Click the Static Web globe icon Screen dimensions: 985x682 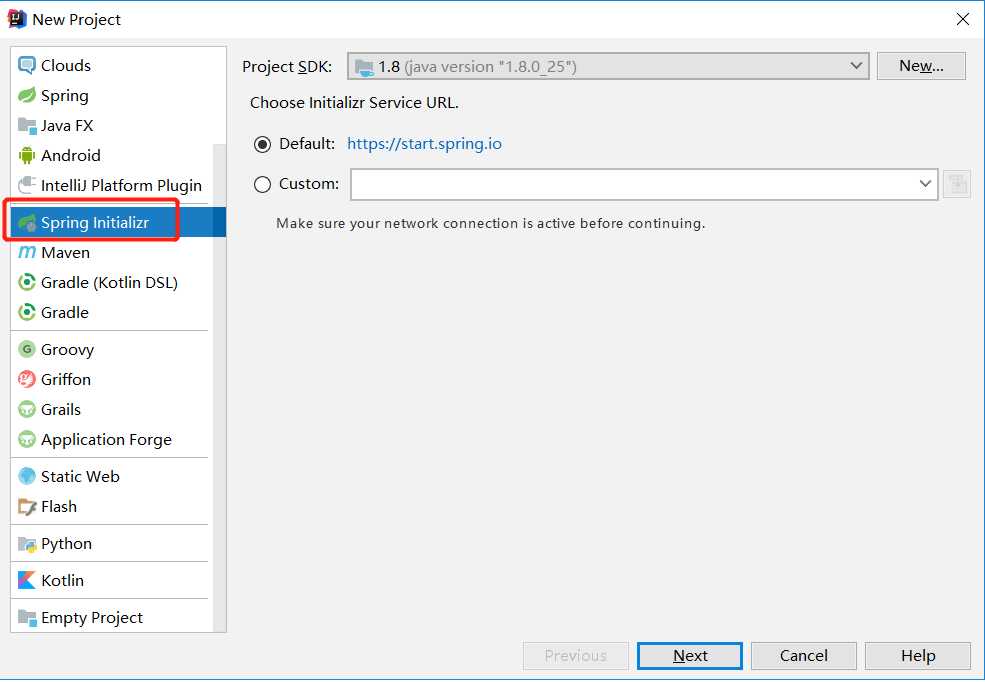(26, 477)
